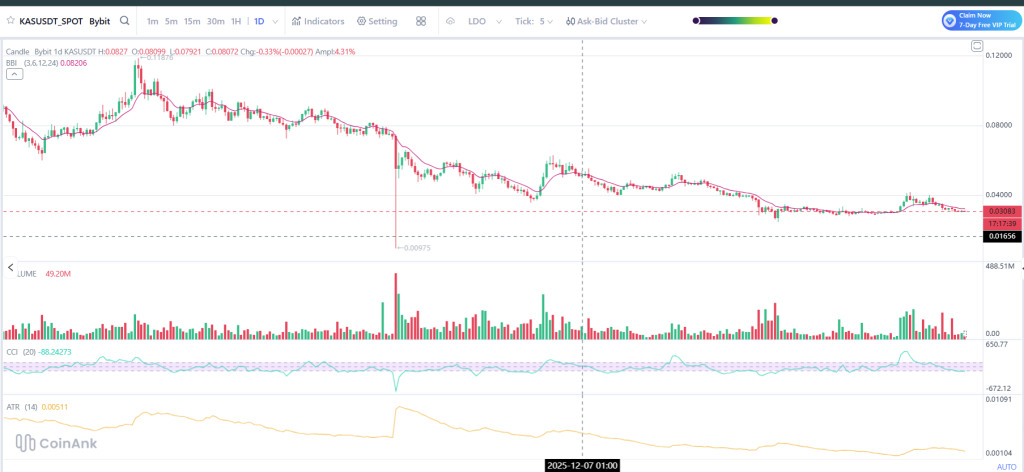Toggle AUTO price scale
The height and width of the screenshot is (472, 1024).
tap(1006, 466)
